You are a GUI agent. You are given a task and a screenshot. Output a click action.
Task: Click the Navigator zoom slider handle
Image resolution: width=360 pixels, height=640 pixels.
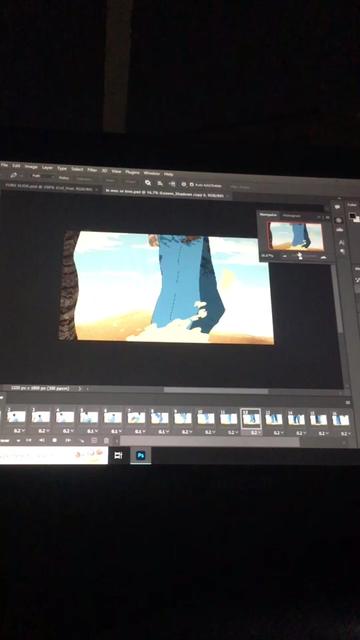pyautogui.click(x=300, y=256)
